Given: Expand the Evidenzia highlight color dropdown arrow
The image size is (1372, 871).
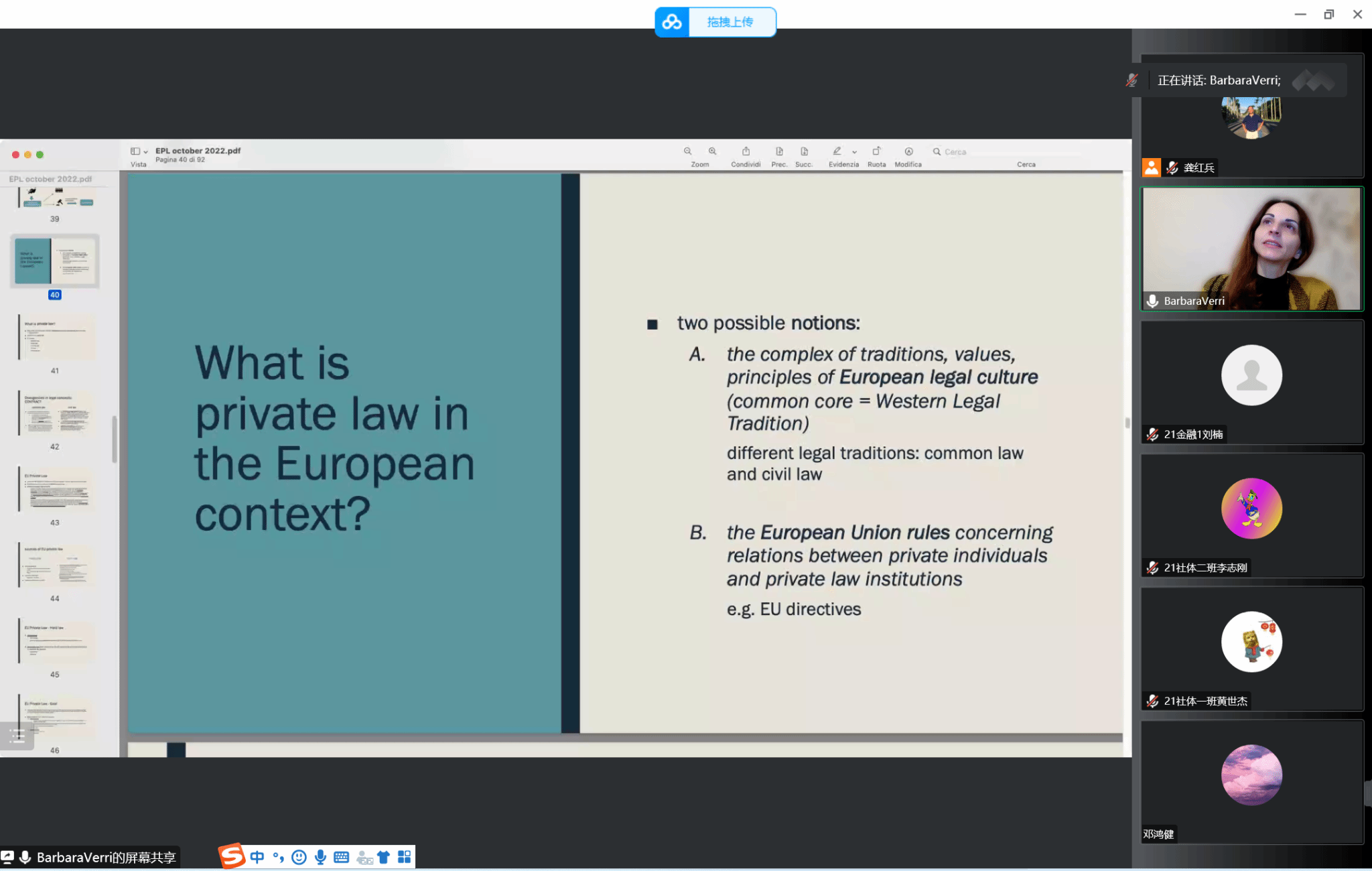Looking at the screenshot, I should [854, 152].
